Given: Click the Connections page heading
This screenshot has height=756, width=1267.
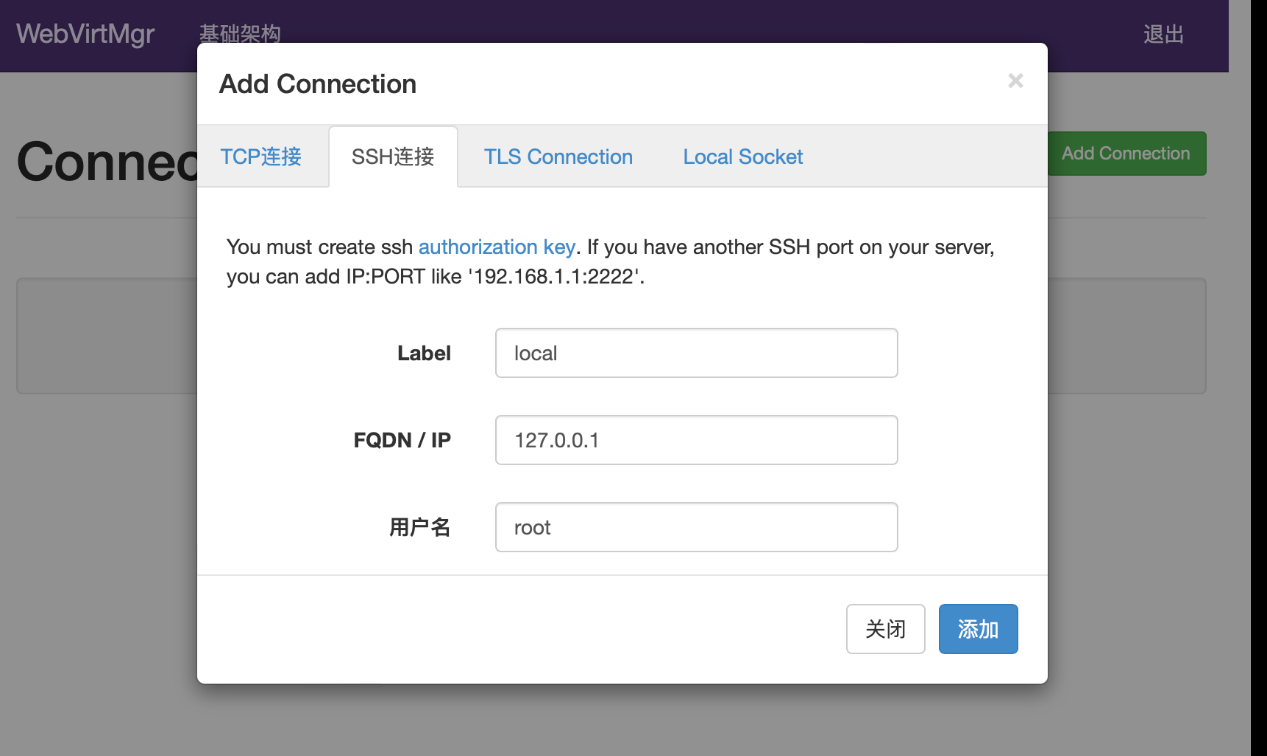Looking at the screenshot, I should [x=106, y=161].
